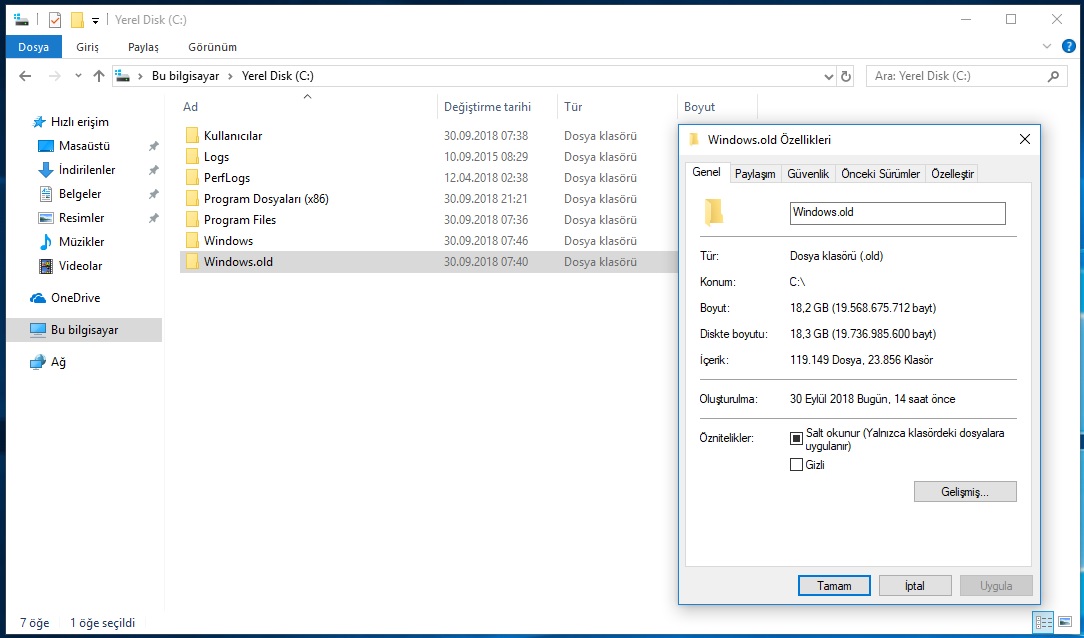Enable the Gizli checkbox
This screenshot has height=638, width=1084.
pyautogui.click(x=797, y=465)
